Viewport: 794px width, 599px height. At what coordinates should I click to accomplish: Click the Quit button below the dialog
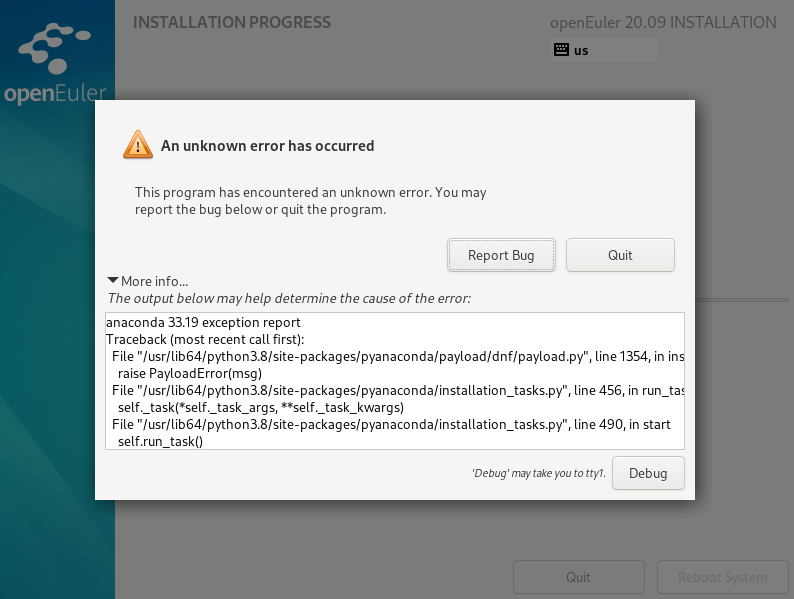pos(578,577)
